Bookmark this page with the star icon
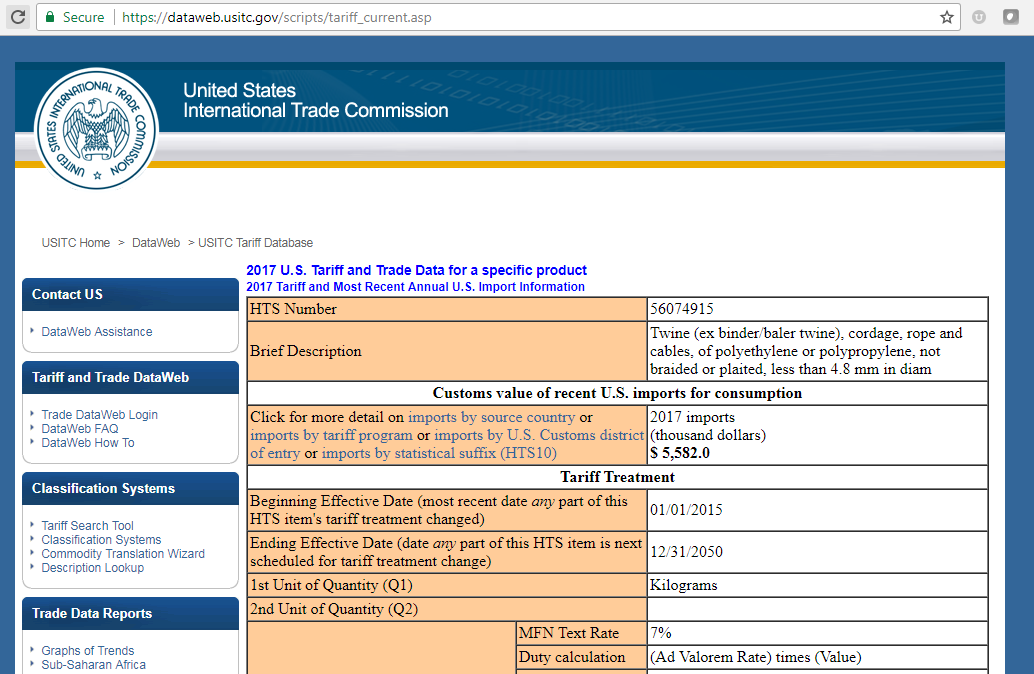1034x674 pixels. coord(947,17)
